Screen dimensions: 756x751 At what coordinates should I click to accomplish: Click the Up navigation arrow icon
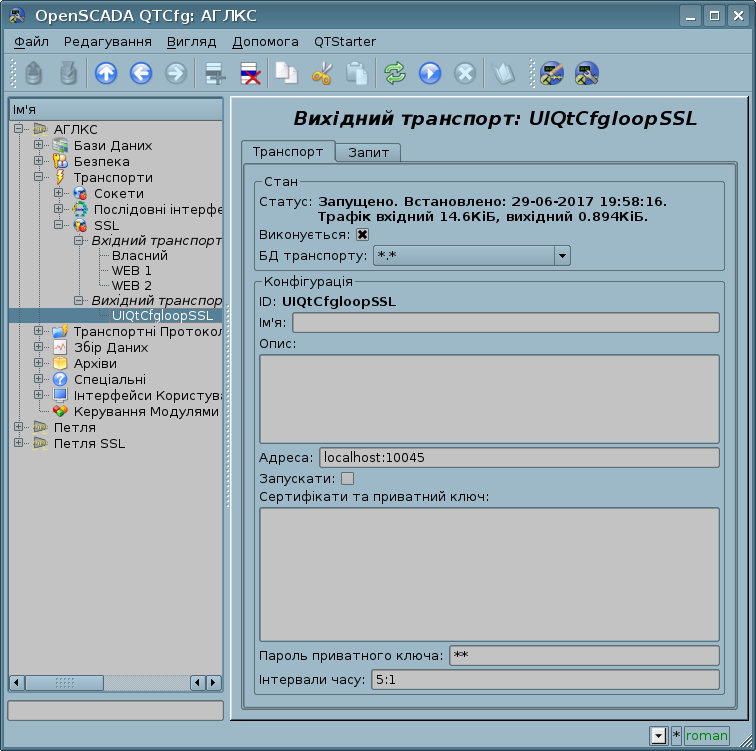tap(105, 73)
